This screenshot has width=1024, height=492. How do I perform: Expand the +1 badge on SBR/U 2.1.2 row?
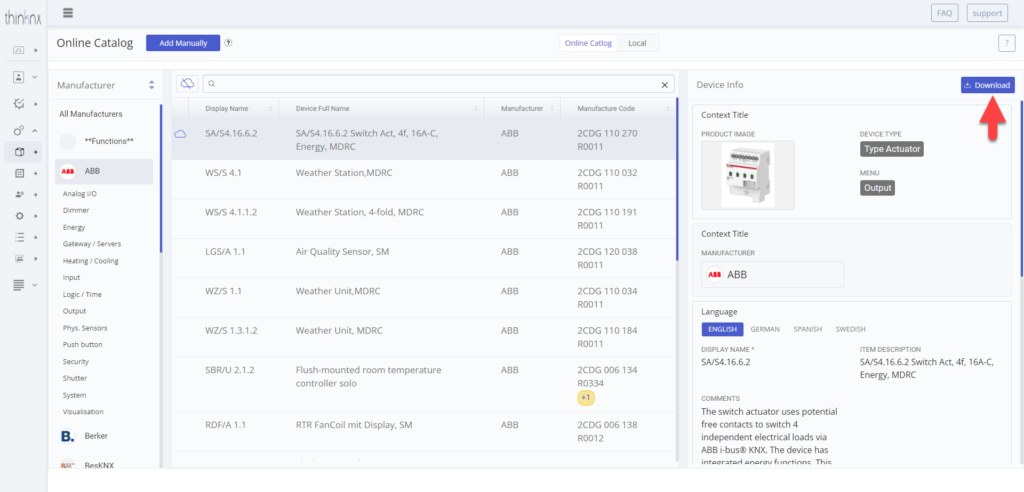(x=586, y=398)
